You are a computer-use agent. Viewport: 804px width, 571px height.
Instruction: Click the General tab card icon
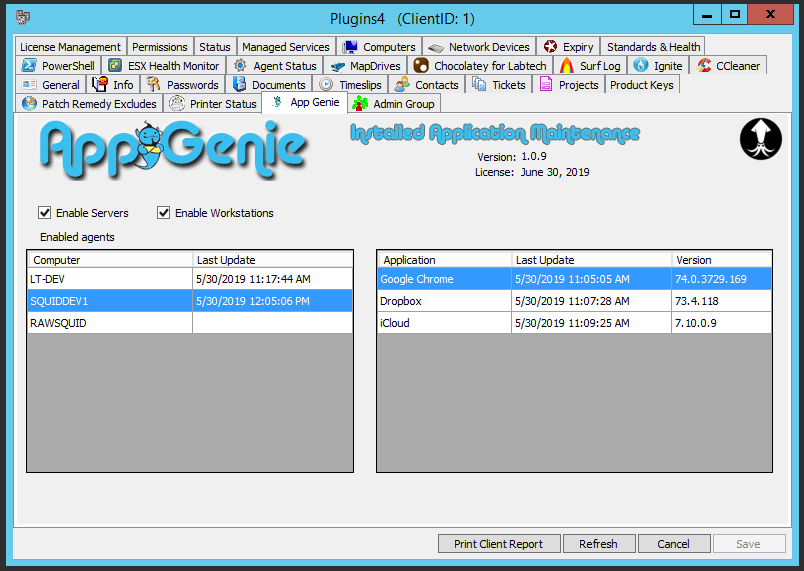29,85
